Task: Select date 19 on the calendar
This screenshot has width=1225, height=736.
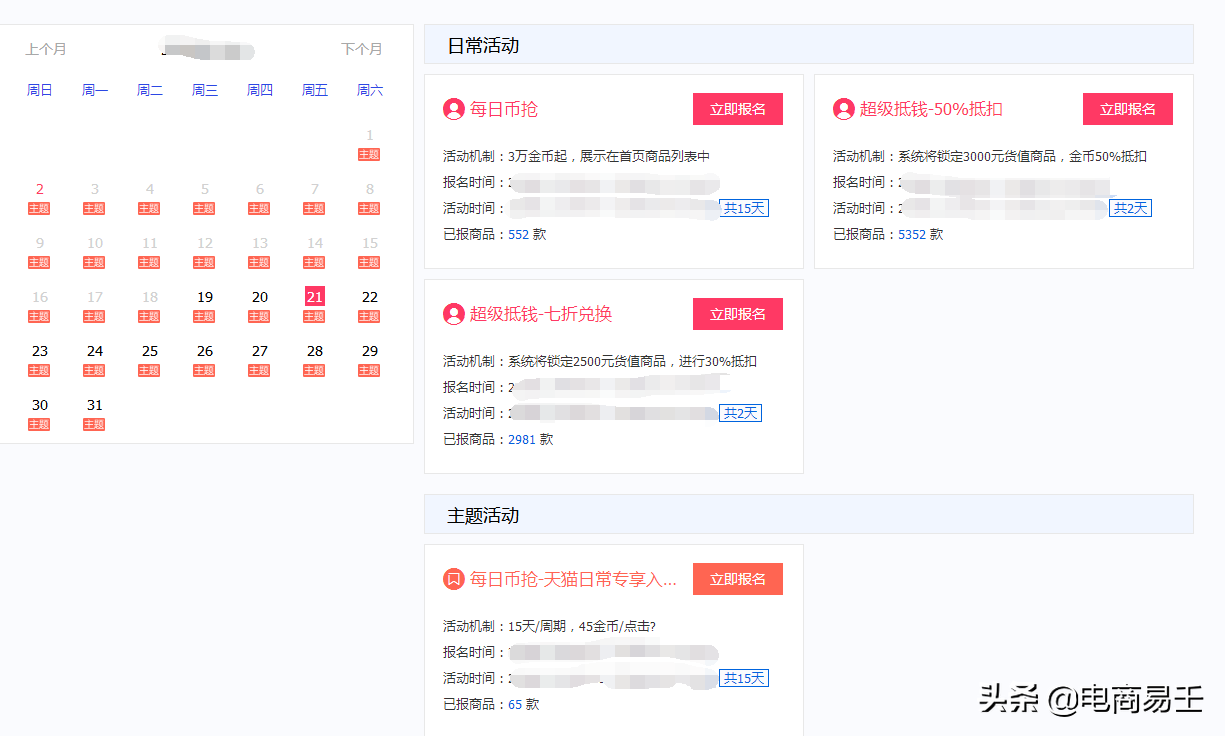Action: (x=204, y=296)
